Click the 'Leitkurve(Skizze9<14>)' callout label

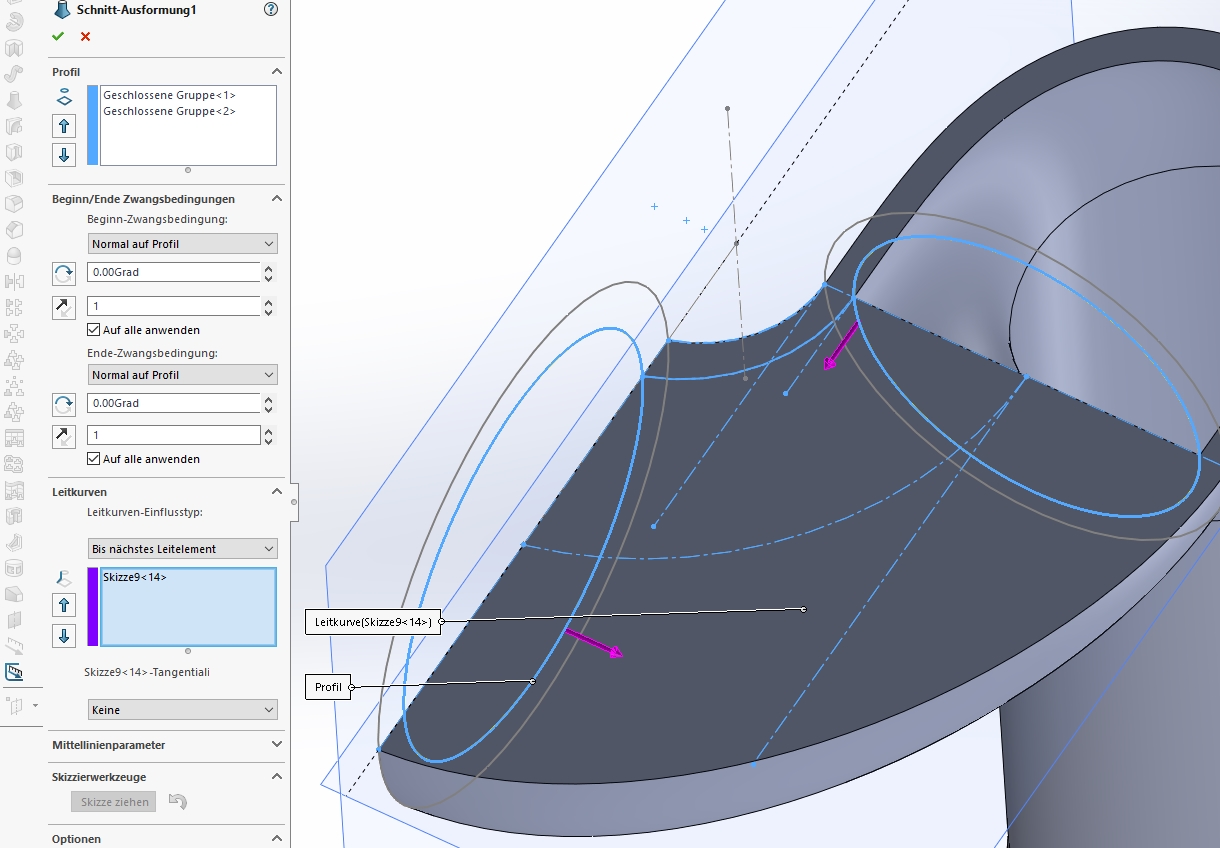[372, 622]
